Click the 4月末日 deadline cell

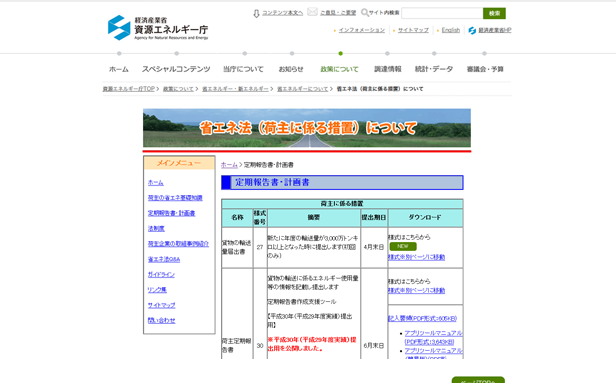(374, 247)
